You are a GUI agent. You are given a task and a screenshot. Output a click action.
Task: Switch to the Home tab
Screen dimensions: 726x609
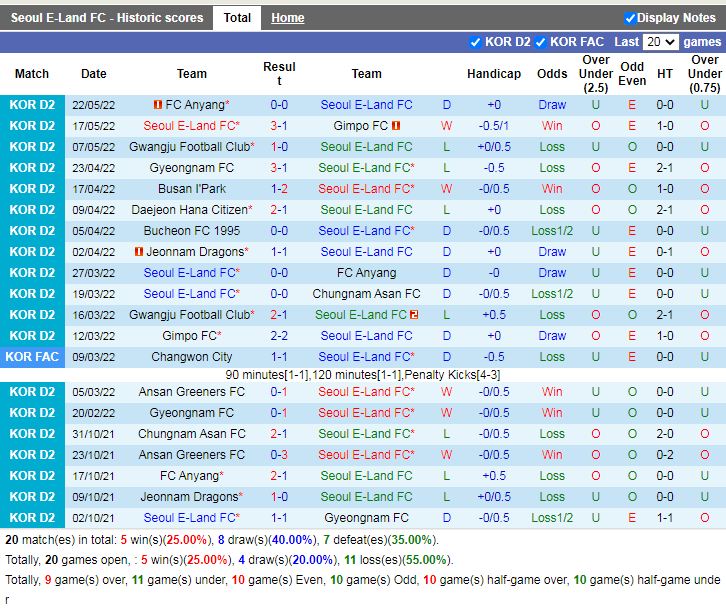(x=287, y=18)
